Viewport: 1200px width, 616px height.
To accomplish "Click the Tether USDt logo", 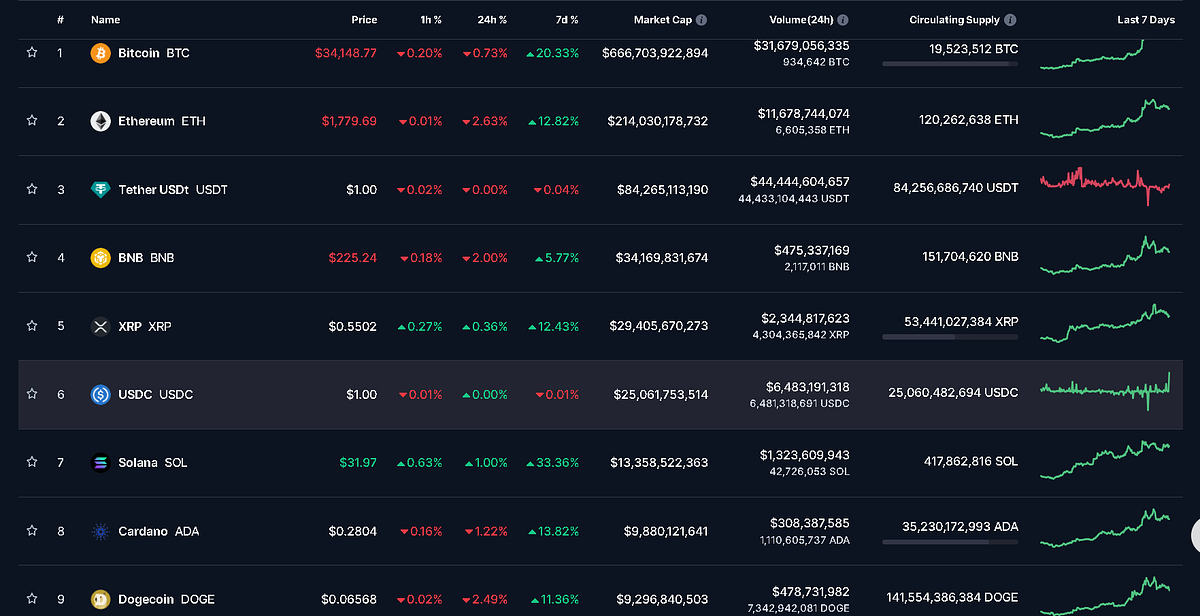I will coord(99,189).
